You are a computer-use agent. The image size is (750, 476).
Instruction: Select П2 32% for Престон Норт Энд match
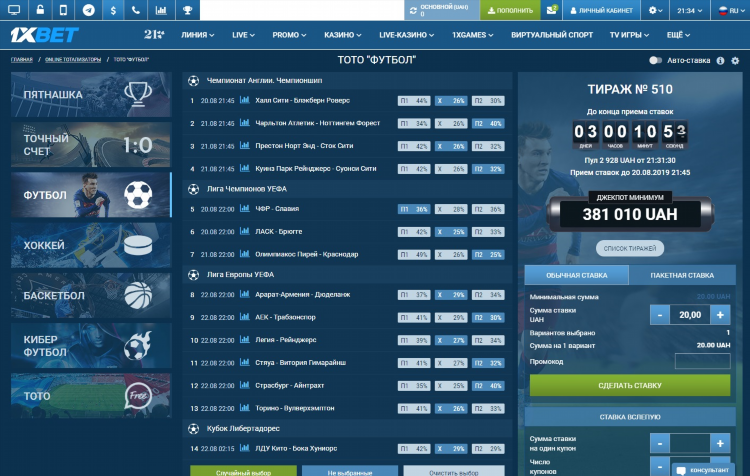click(488, 146)
